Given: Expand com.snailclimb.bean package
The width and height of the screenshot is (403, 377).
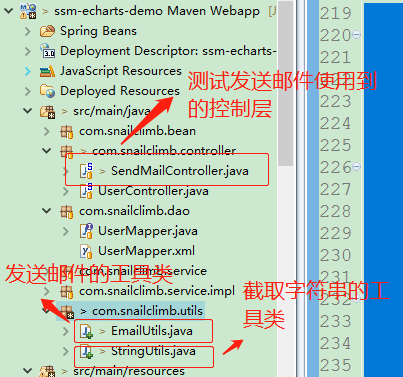Looking at the screenshot, I should [47, 131].
